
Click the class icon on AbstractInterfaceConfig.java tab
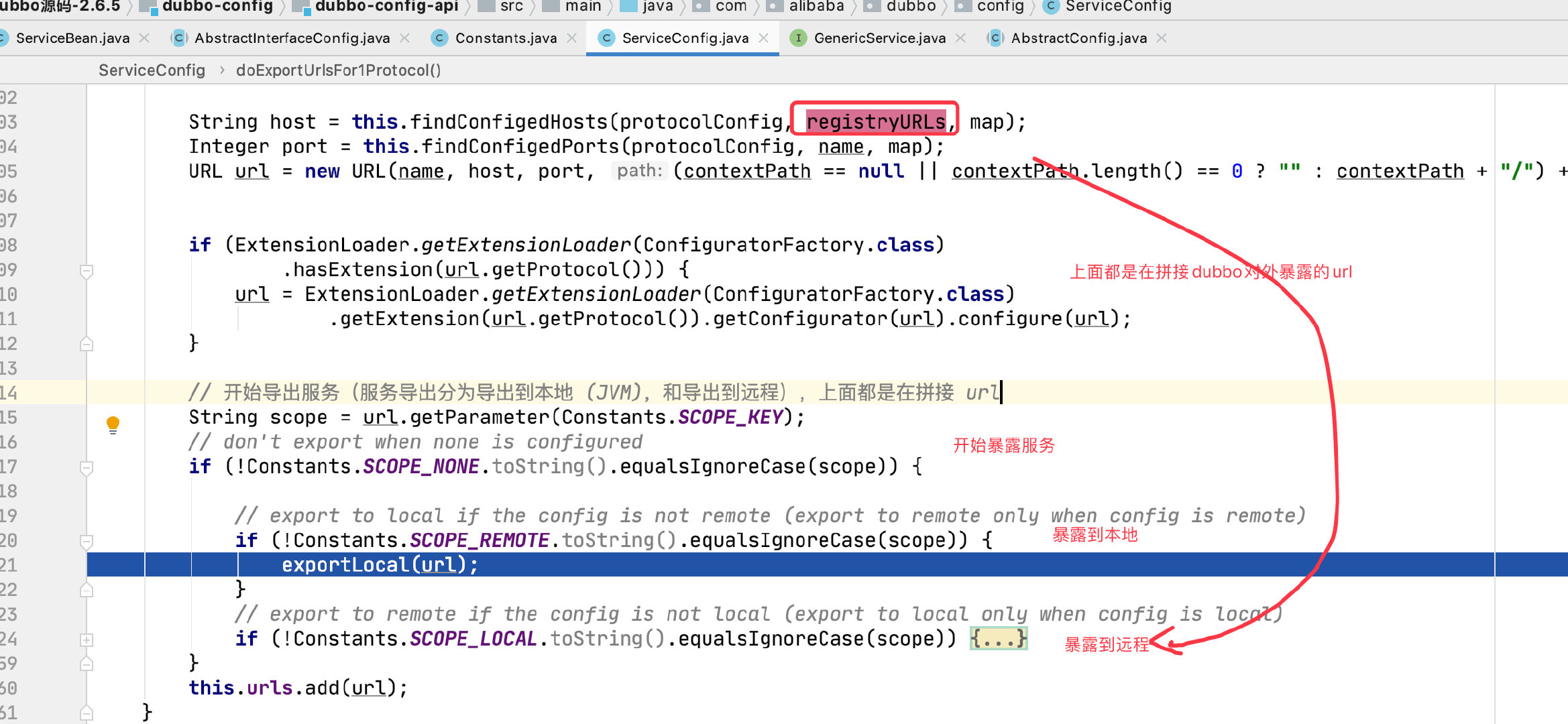[x=178, y=38]
